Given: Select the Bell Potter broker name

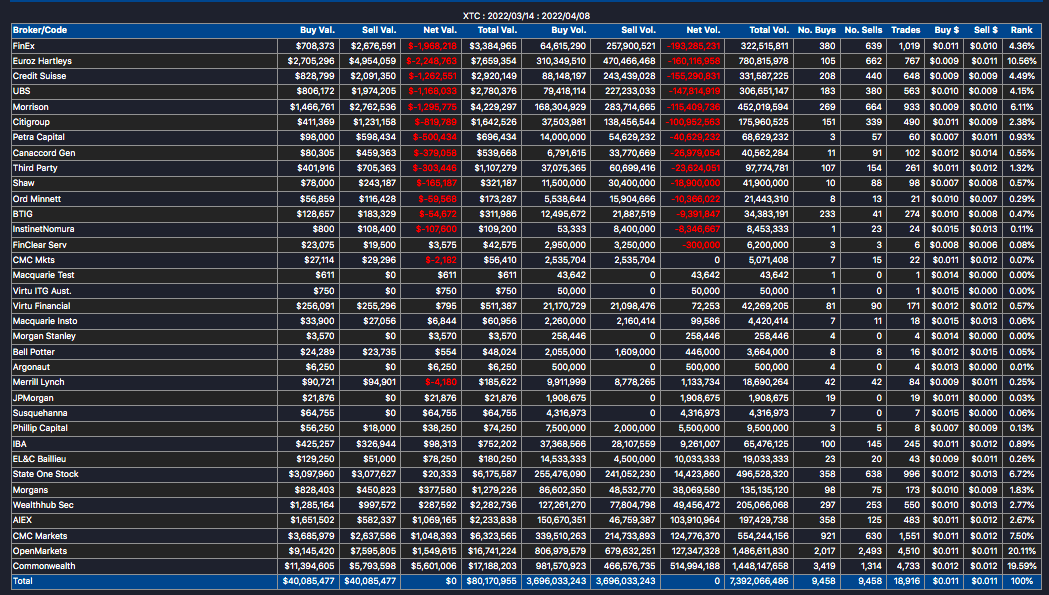Looking at the screenshot, I should 34,352.
